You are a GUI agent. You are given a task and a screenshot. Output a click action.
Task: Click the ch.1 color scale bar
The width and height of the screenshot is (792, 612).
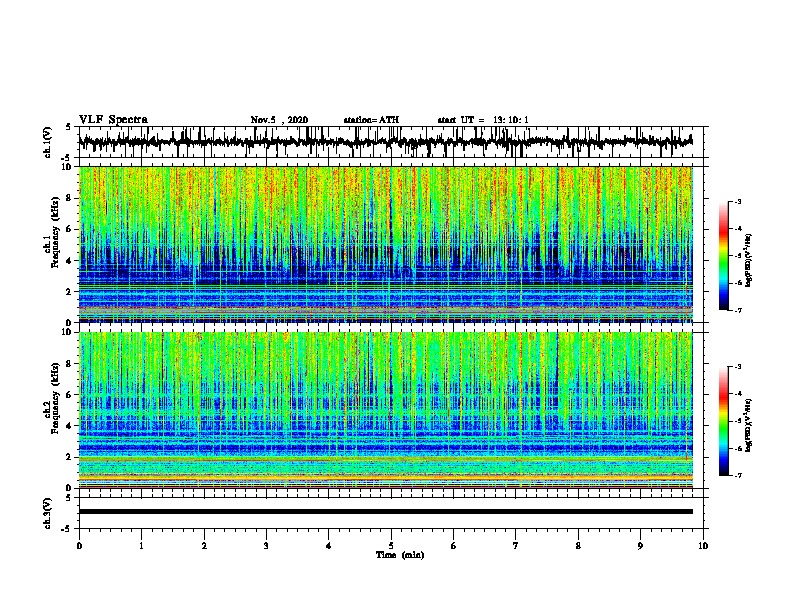(723, 256)
